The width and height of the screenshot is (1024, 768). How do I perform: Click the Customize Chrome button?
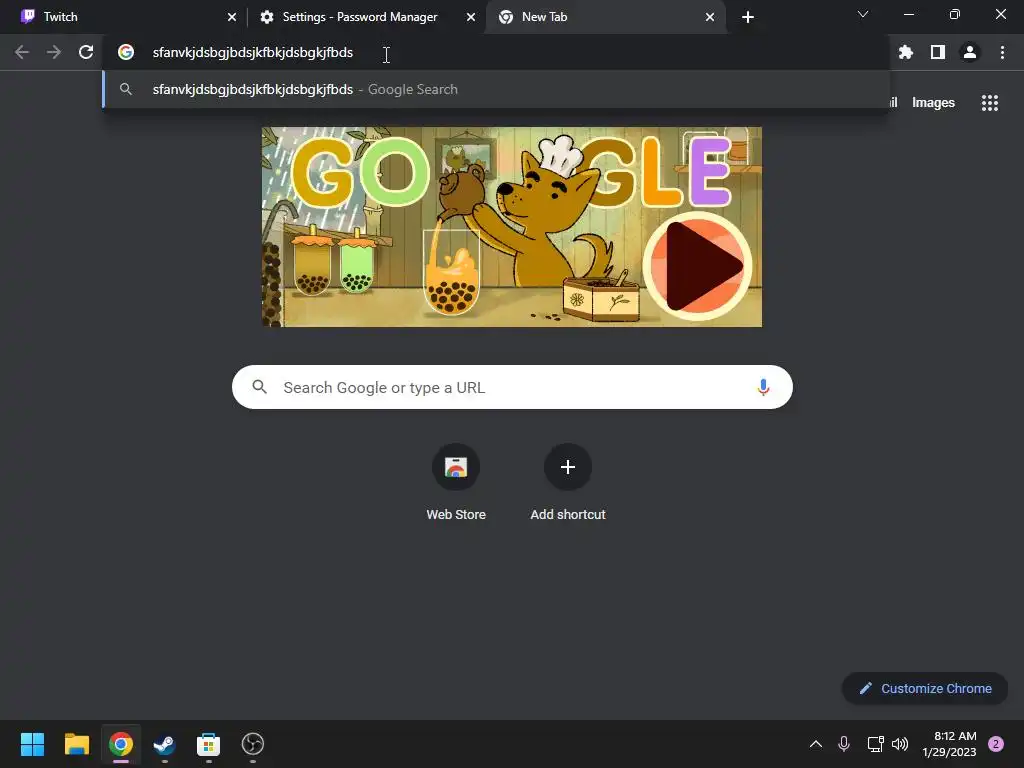pyautogui.click(x=925, y=688)
